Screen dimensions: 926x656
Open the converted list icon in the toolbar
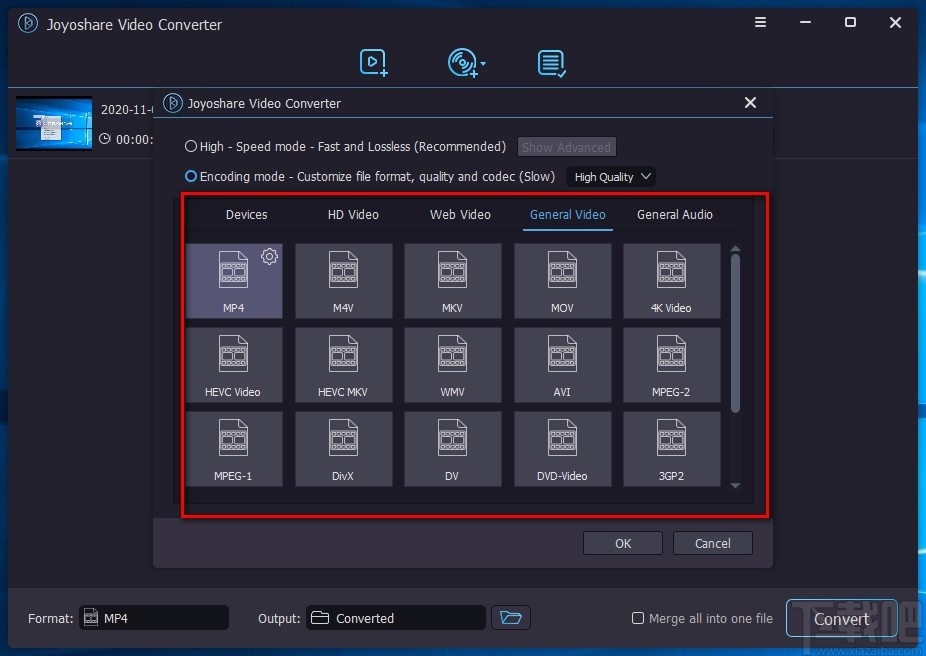click(x=552, y=63)
